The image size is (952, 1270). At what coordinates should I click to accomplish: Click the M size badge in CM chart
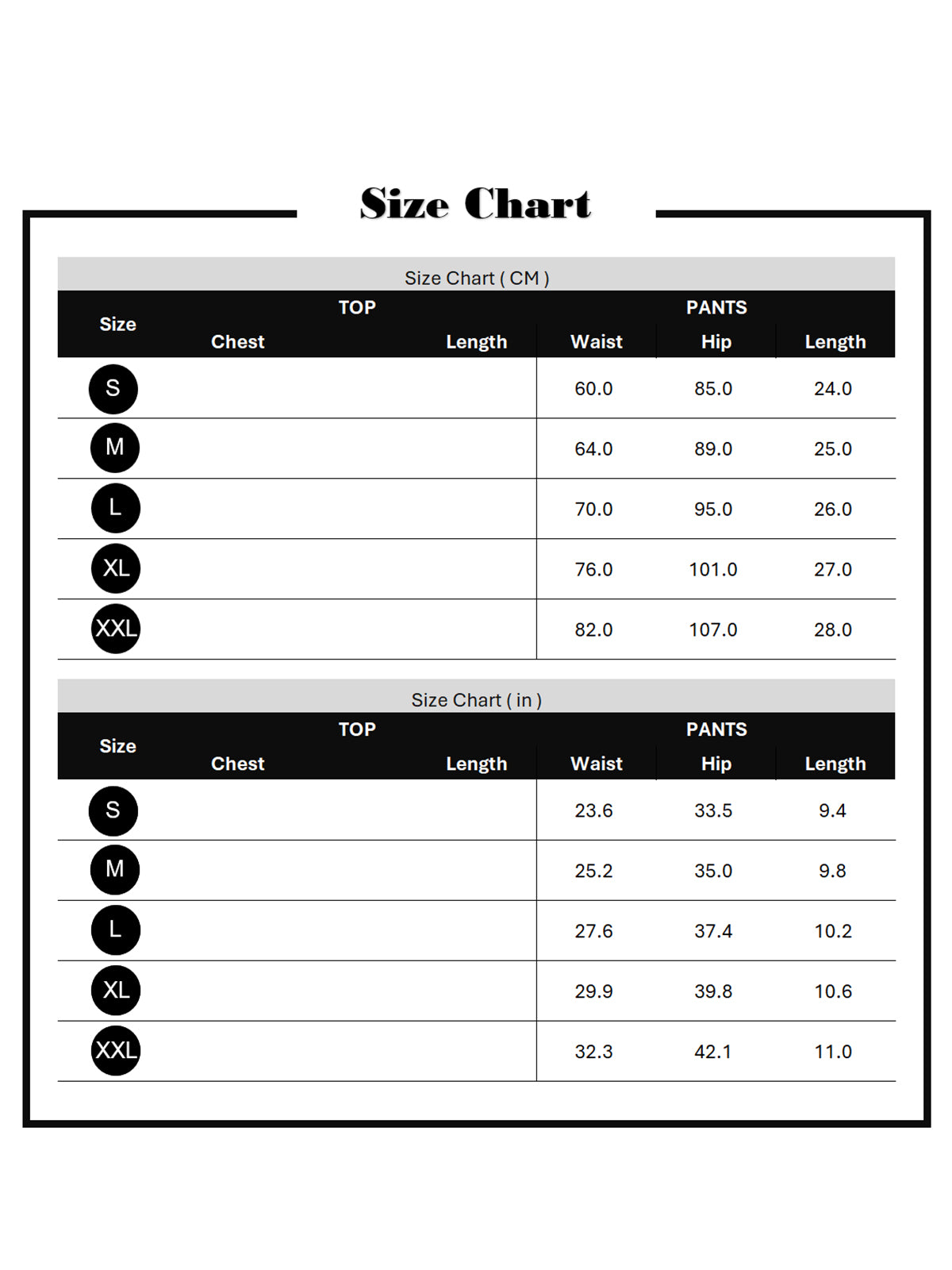point(115,448)
